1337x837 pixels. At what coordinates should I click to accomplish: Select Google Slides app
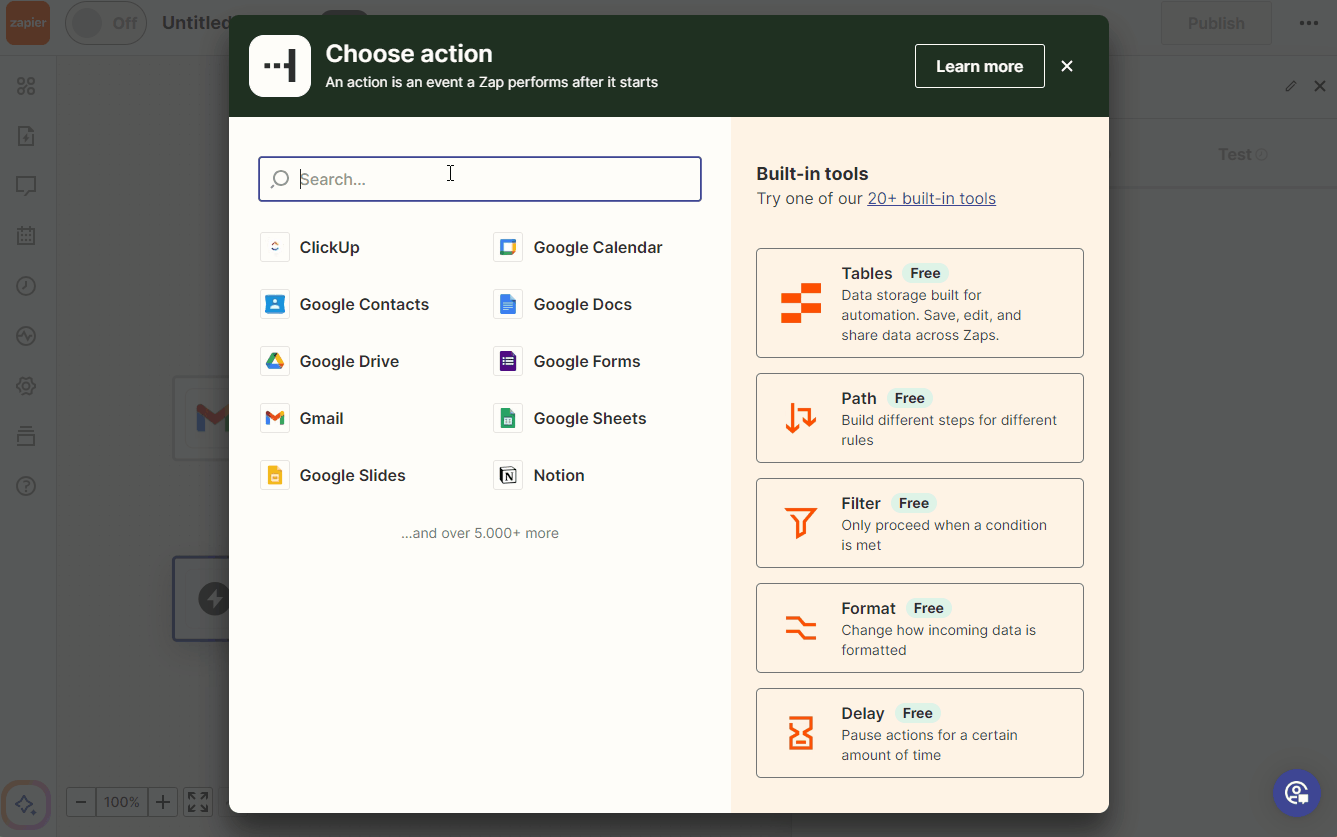(x=333, y=475)
